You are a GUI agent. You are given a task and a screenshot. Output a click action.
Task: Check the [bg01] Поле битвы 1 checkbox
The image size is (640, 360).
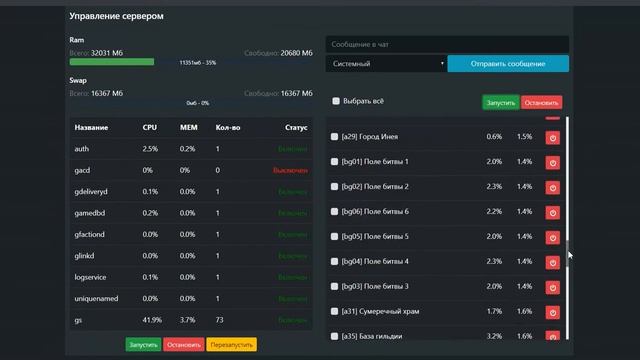coord(334,162)
